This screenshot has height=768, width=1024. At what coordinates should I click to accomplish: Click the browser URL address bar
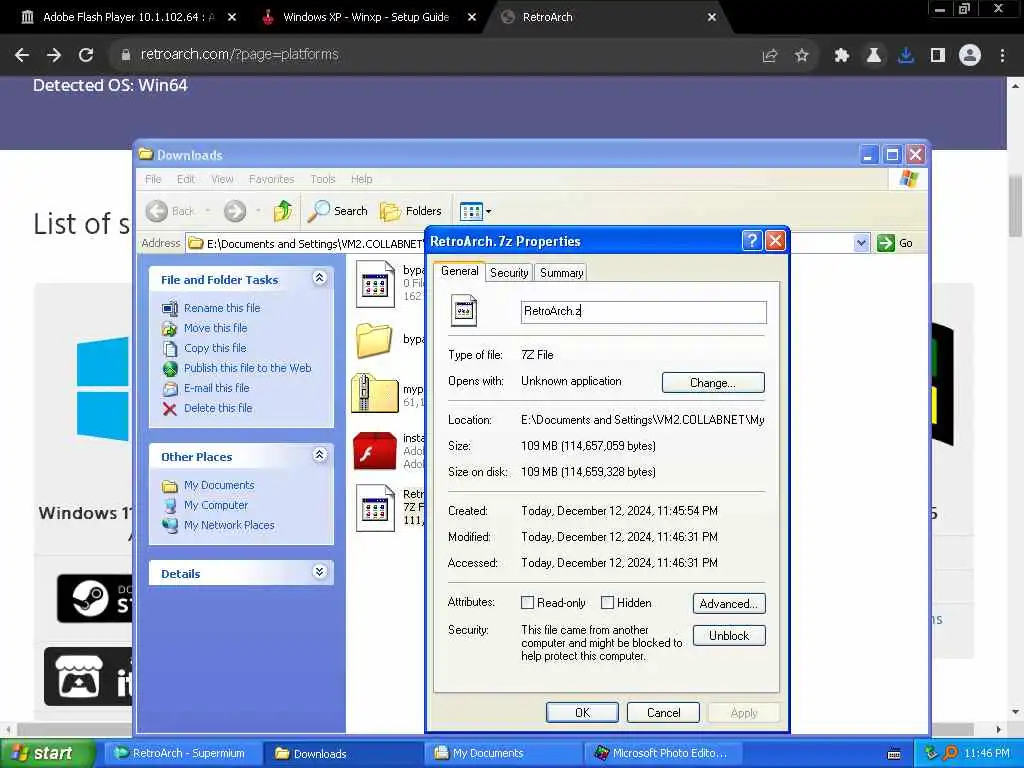pos(431,55)
